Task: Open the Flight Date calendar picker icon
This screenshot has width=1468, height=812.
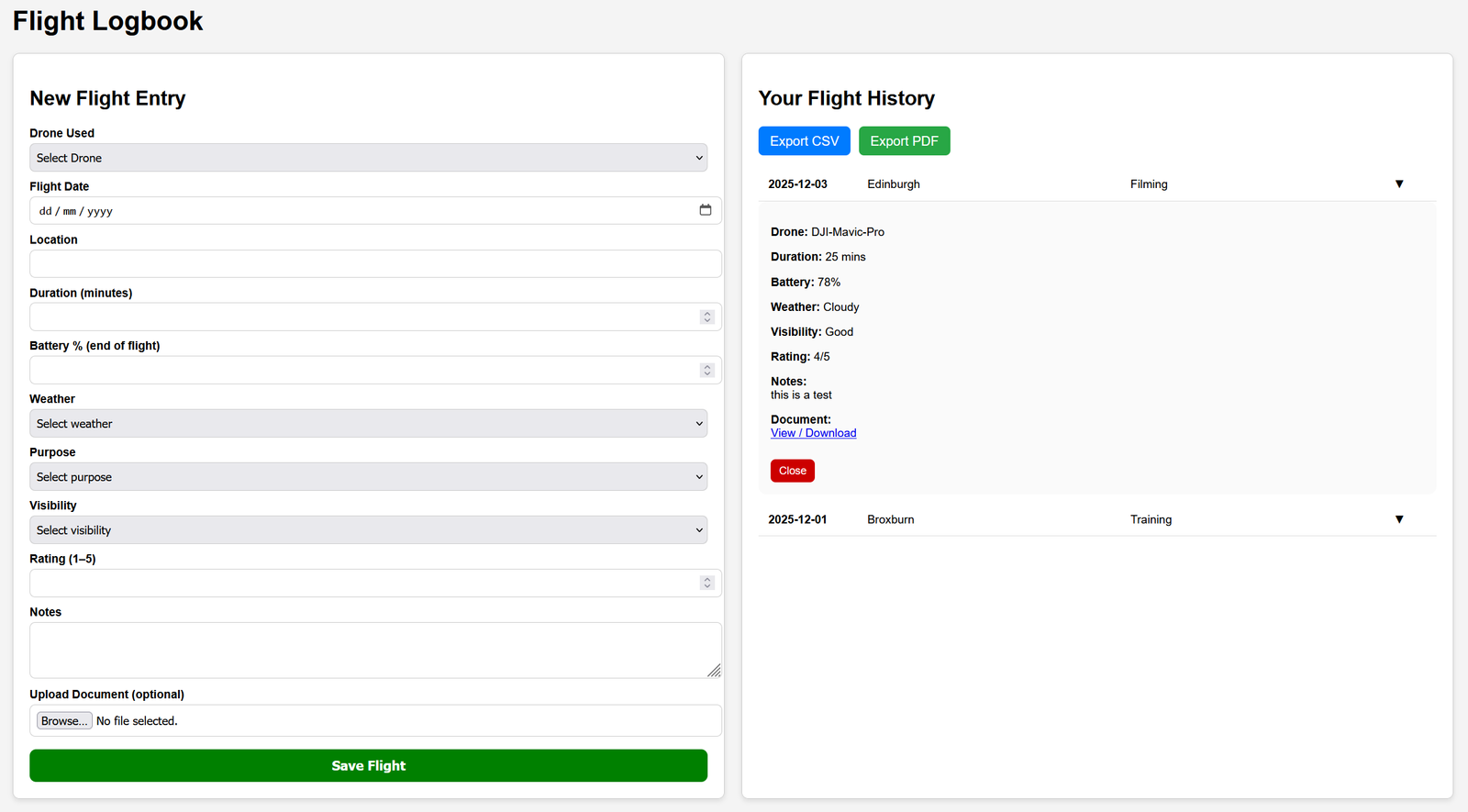Action: coord(705,210)
